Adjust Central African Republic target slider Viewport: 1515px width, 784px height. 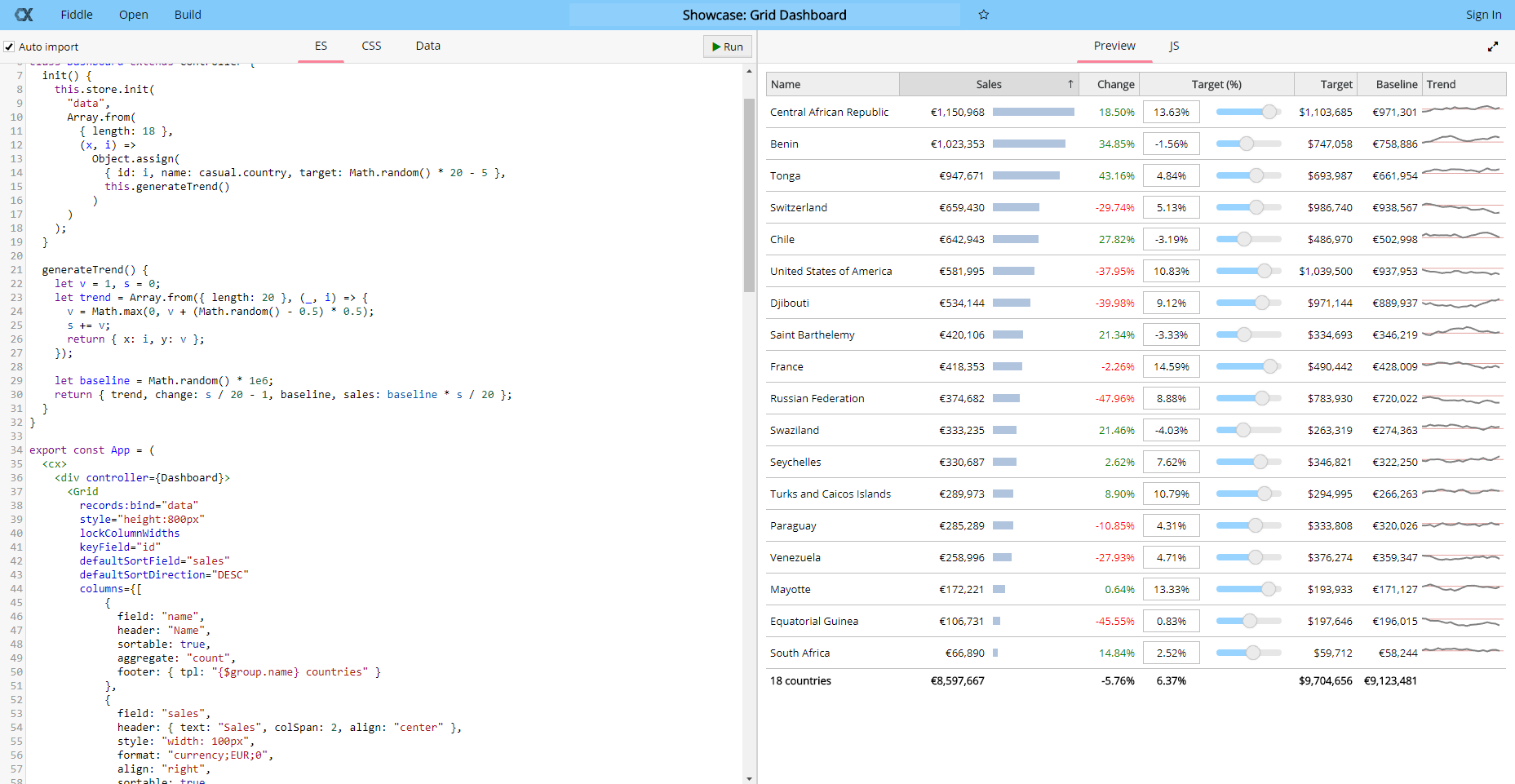[x=1248, y=112]
